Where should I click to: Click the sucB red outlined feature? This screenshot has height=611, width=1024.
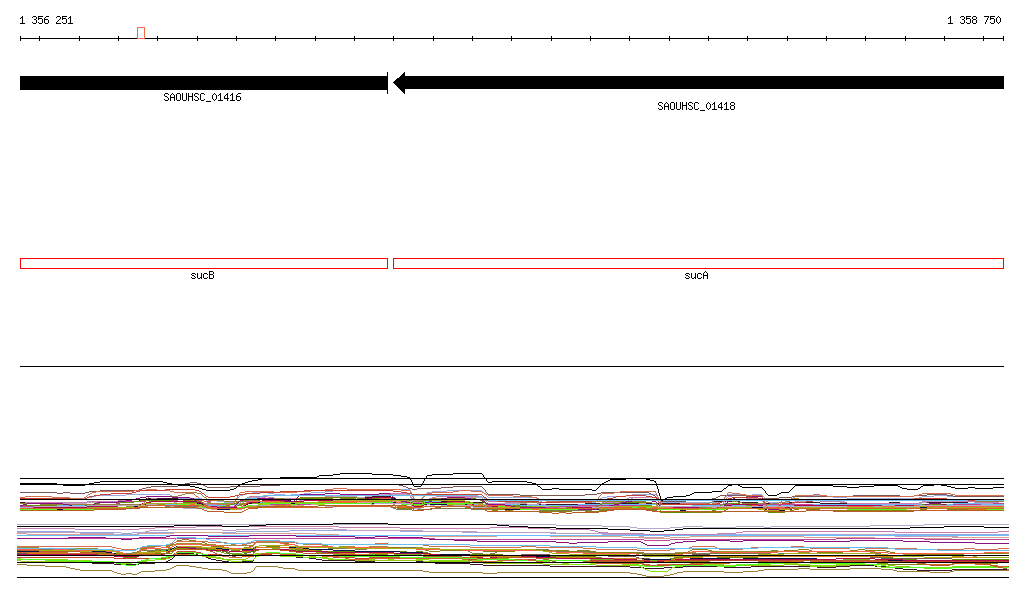tap(204, 264)
